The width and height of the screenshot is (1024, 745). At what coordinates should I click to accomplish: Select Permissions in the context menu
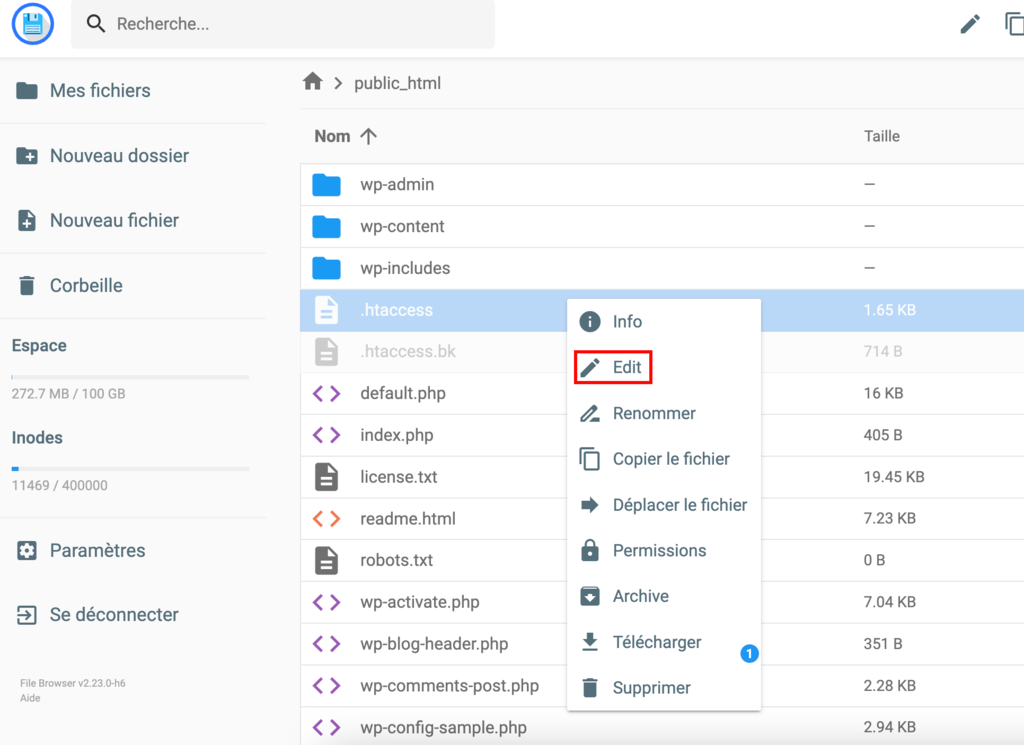pyautogui.click(x=659, y=550)
